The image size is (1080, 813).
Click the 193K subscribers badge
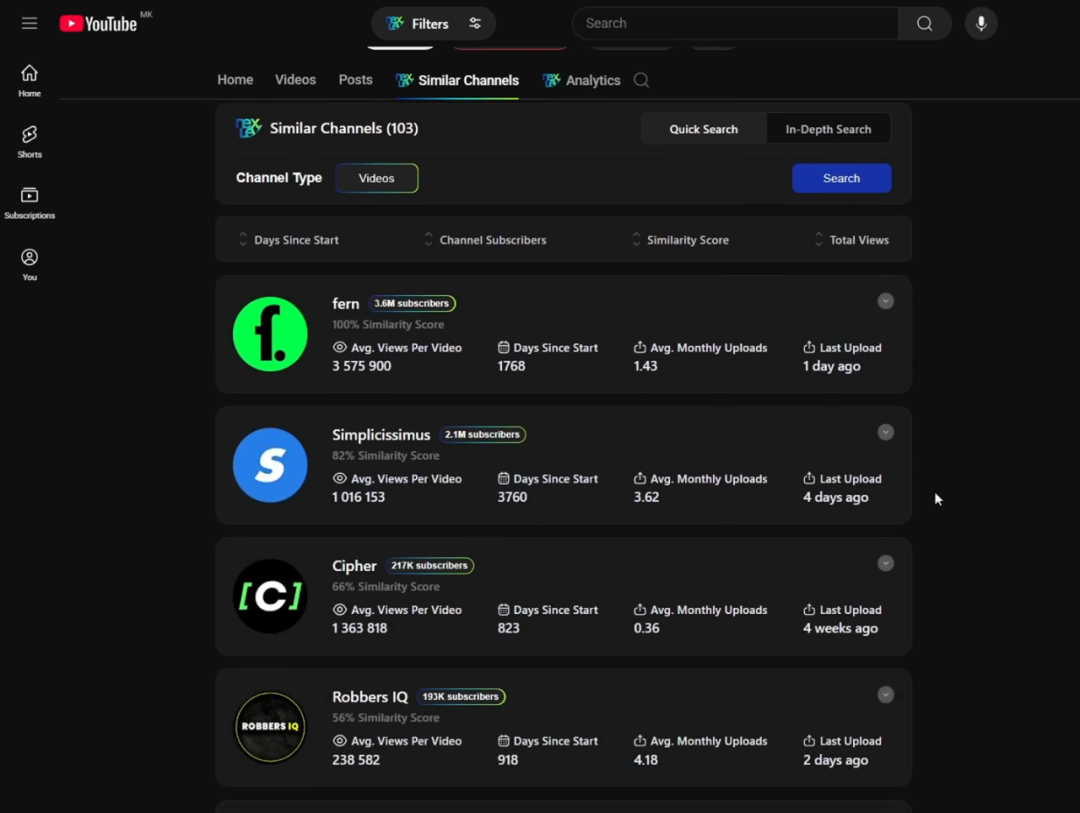460,697
